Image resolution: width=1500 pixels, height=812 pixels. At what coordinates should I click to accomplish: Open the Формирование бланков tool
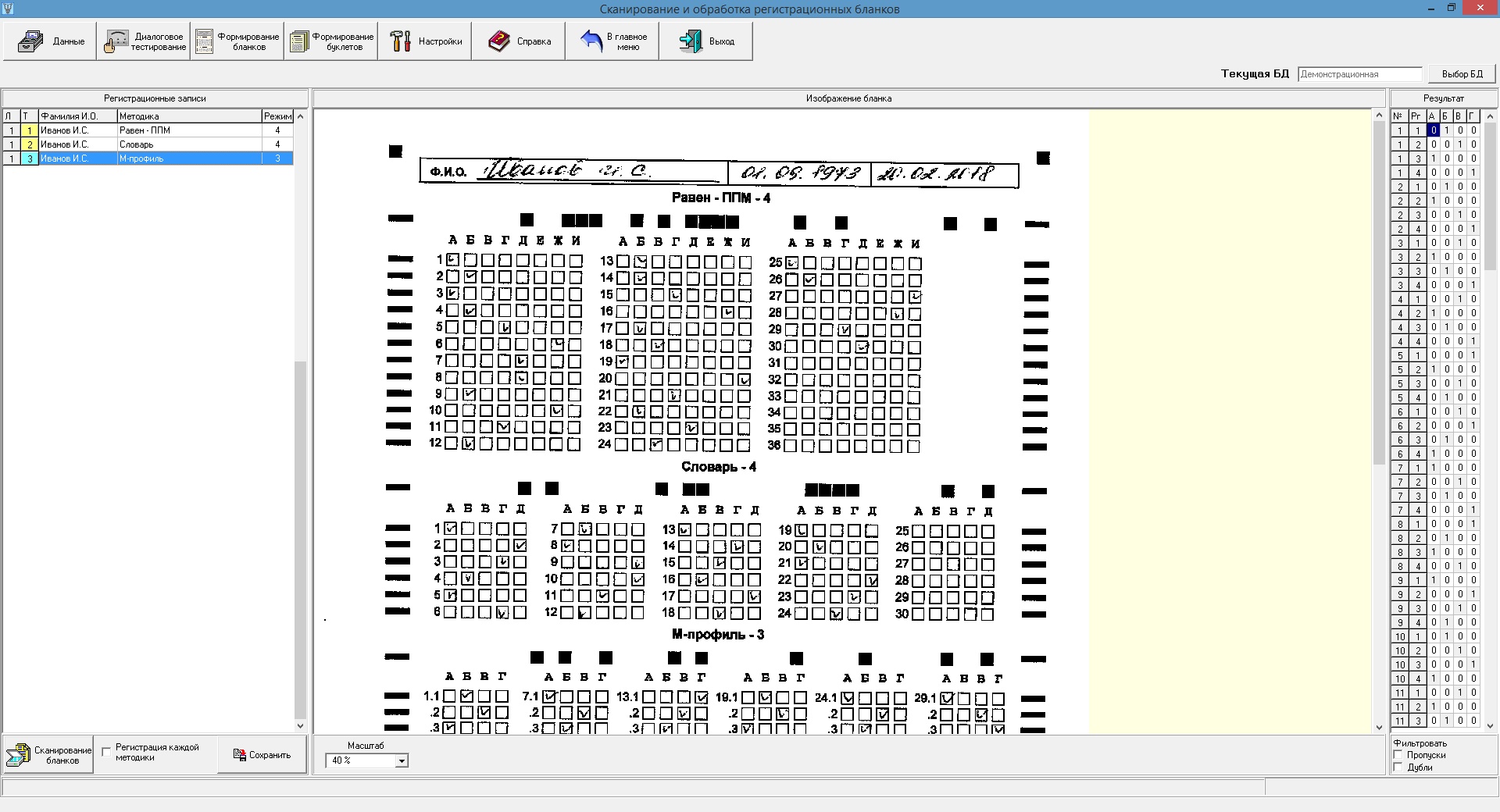tap(205, 41)
